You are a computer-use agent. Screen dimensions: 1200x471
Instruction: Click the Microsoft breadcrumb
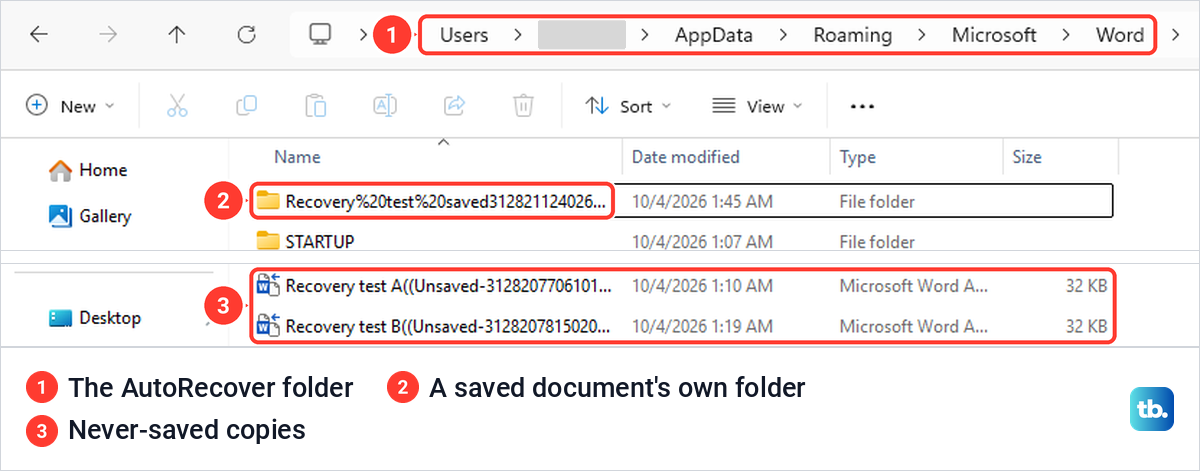click(x=994, y=35)
